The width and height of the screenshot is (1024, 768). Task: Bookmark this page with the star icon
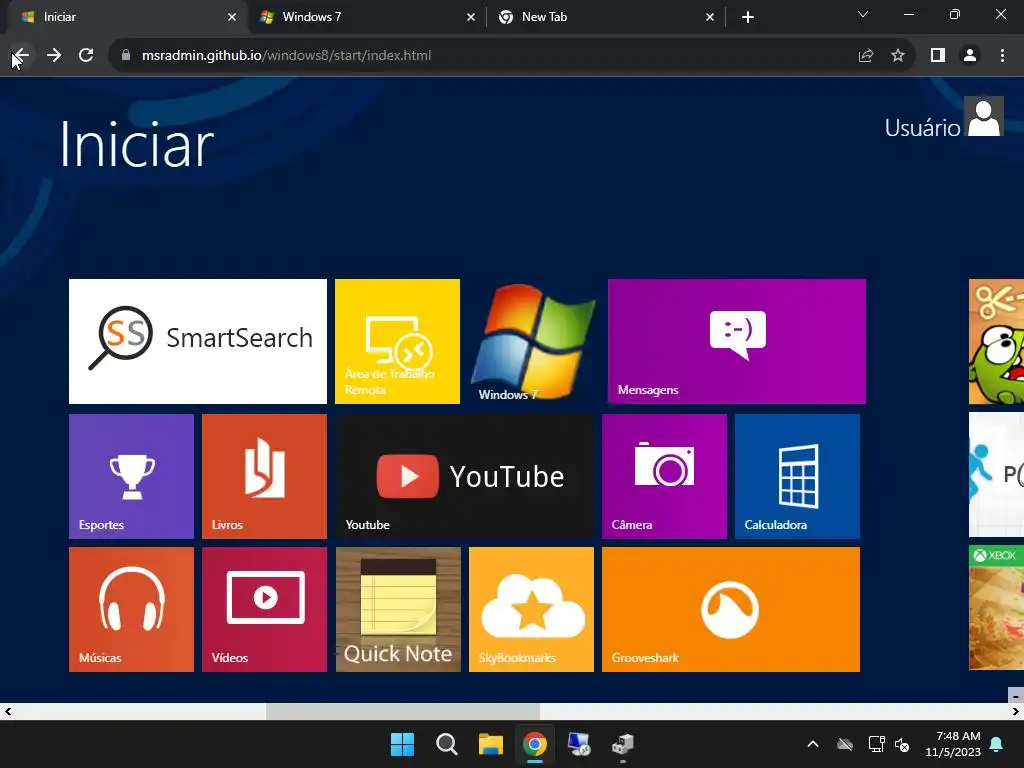898,56
